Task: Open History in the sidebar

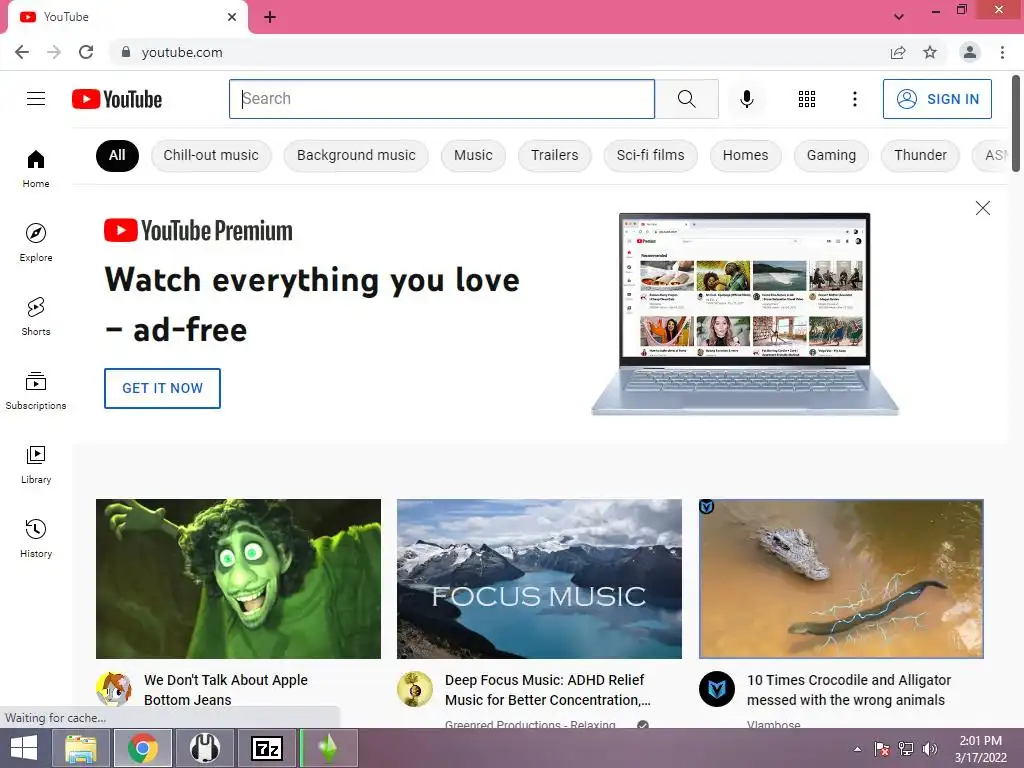Action: [36, 539]
